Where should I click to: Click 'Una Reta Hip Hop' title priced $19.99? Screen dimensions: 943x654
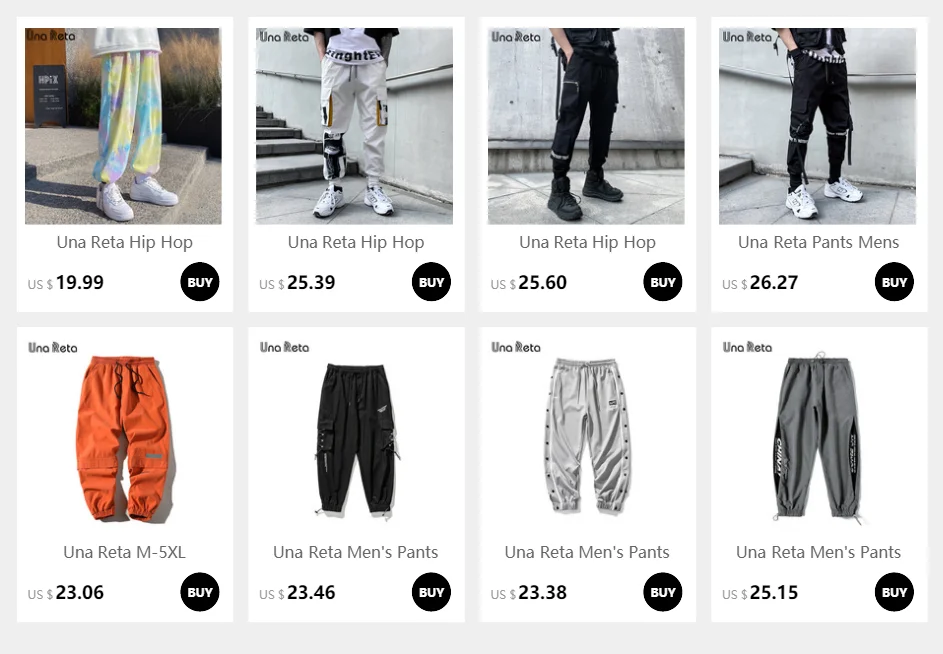coord(124,242)
